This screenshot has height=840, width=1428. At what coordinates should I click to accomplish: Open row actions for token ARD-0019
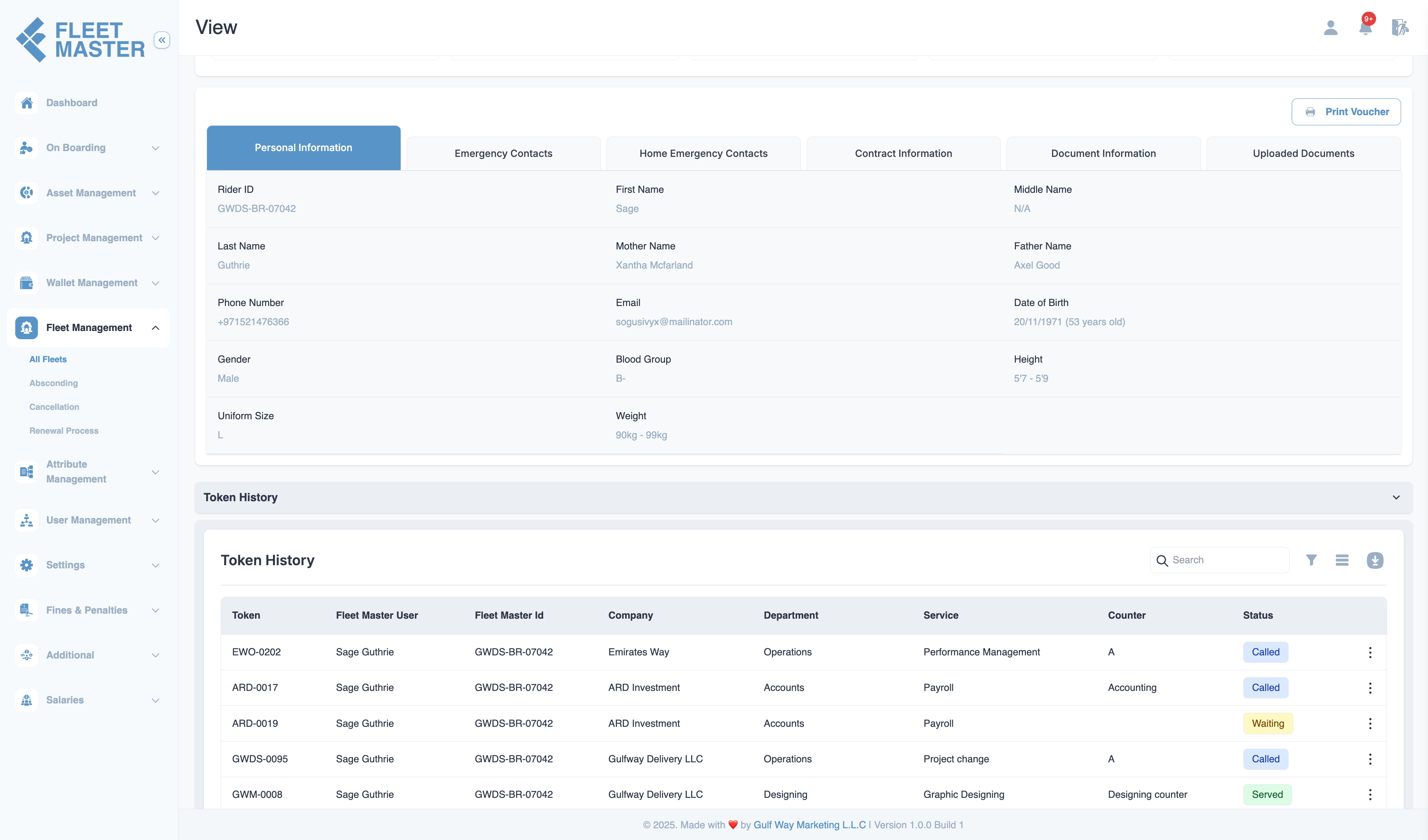[x=1370, y=723]
